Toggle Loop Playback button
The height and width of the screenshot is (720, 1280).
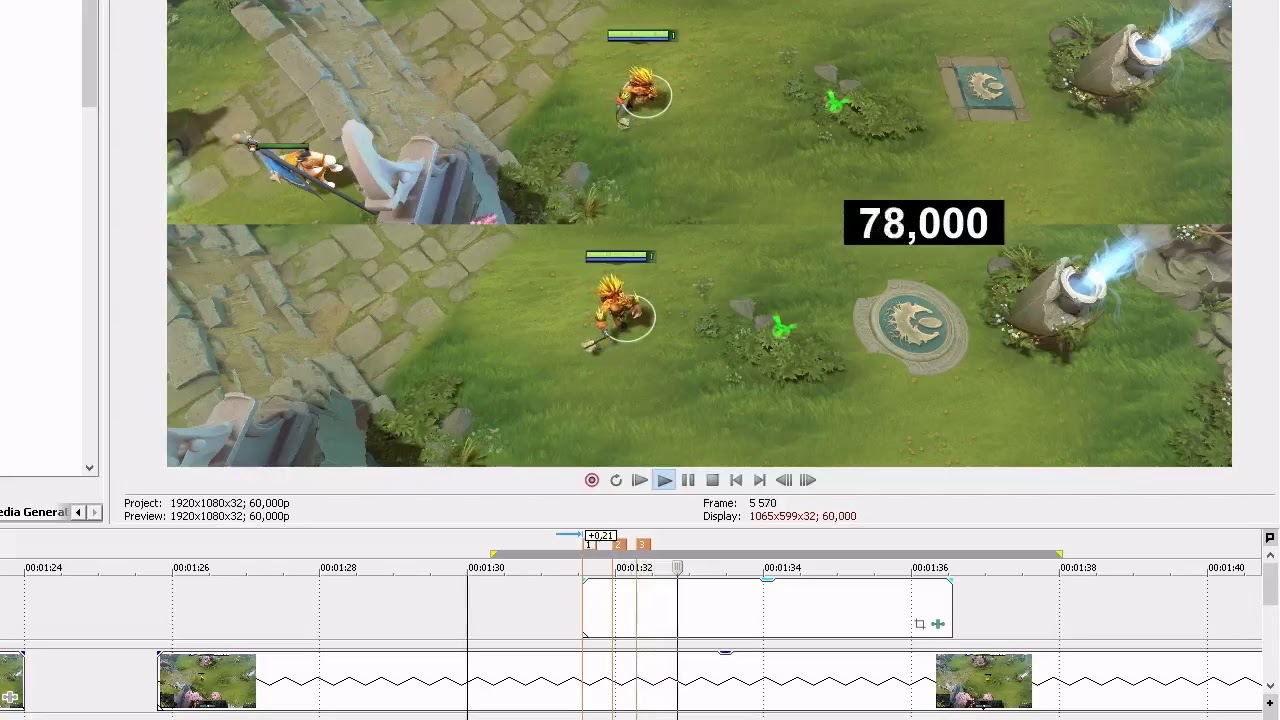coord(616,481)
